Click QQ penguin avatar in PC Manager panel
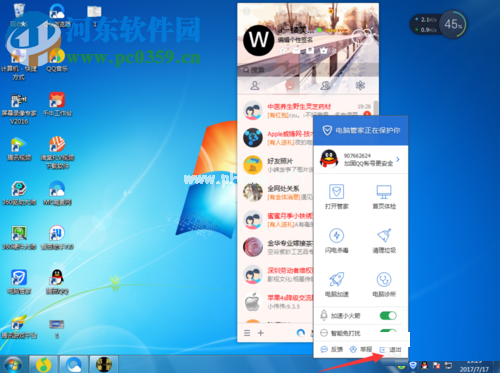 [x=329, y=159]
